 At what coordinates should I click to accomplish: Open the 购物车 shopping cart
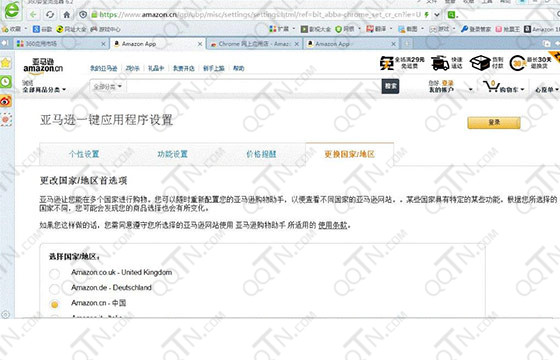(504, 87)
